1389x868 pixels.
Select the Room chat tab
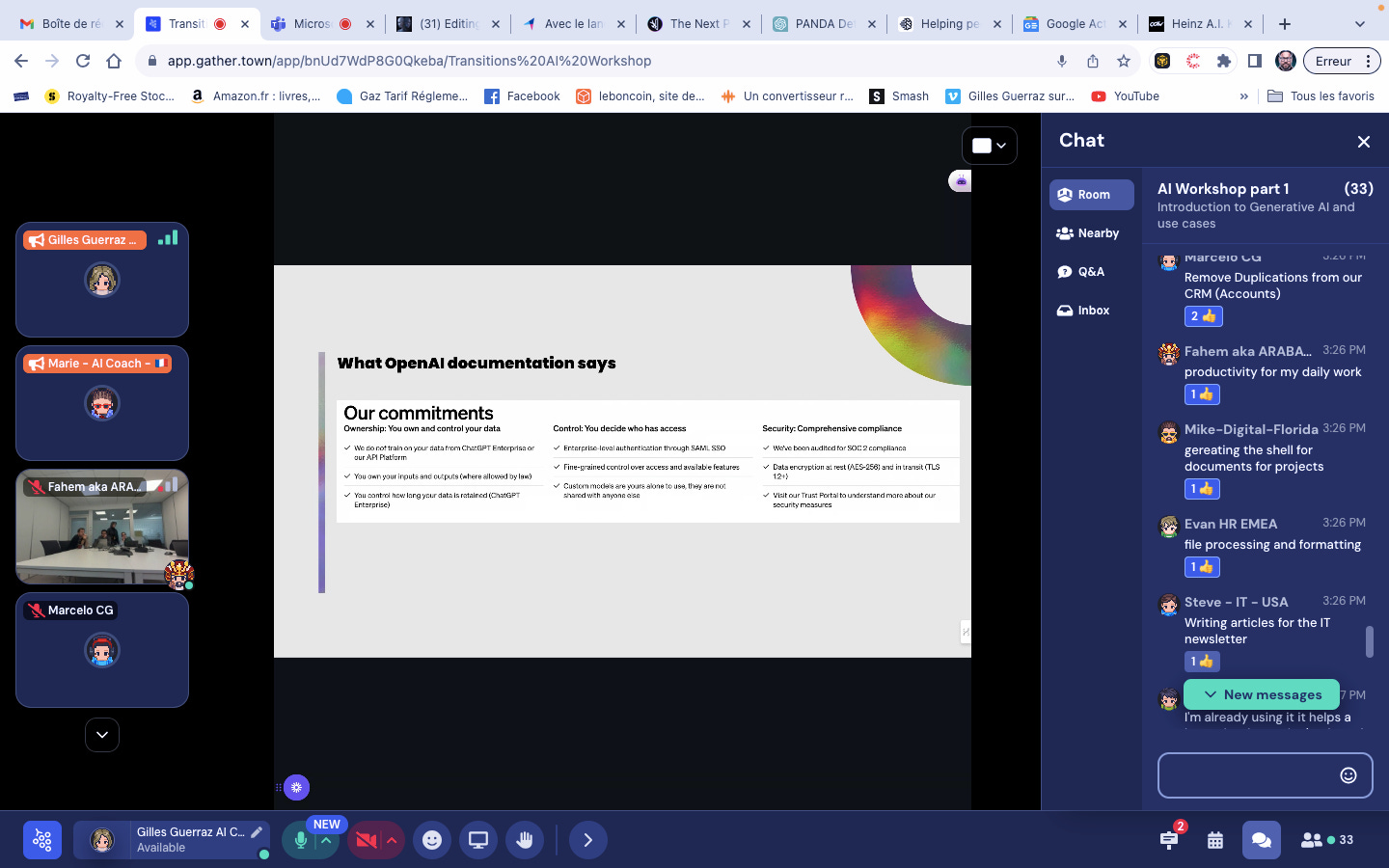pos(1092,195)
